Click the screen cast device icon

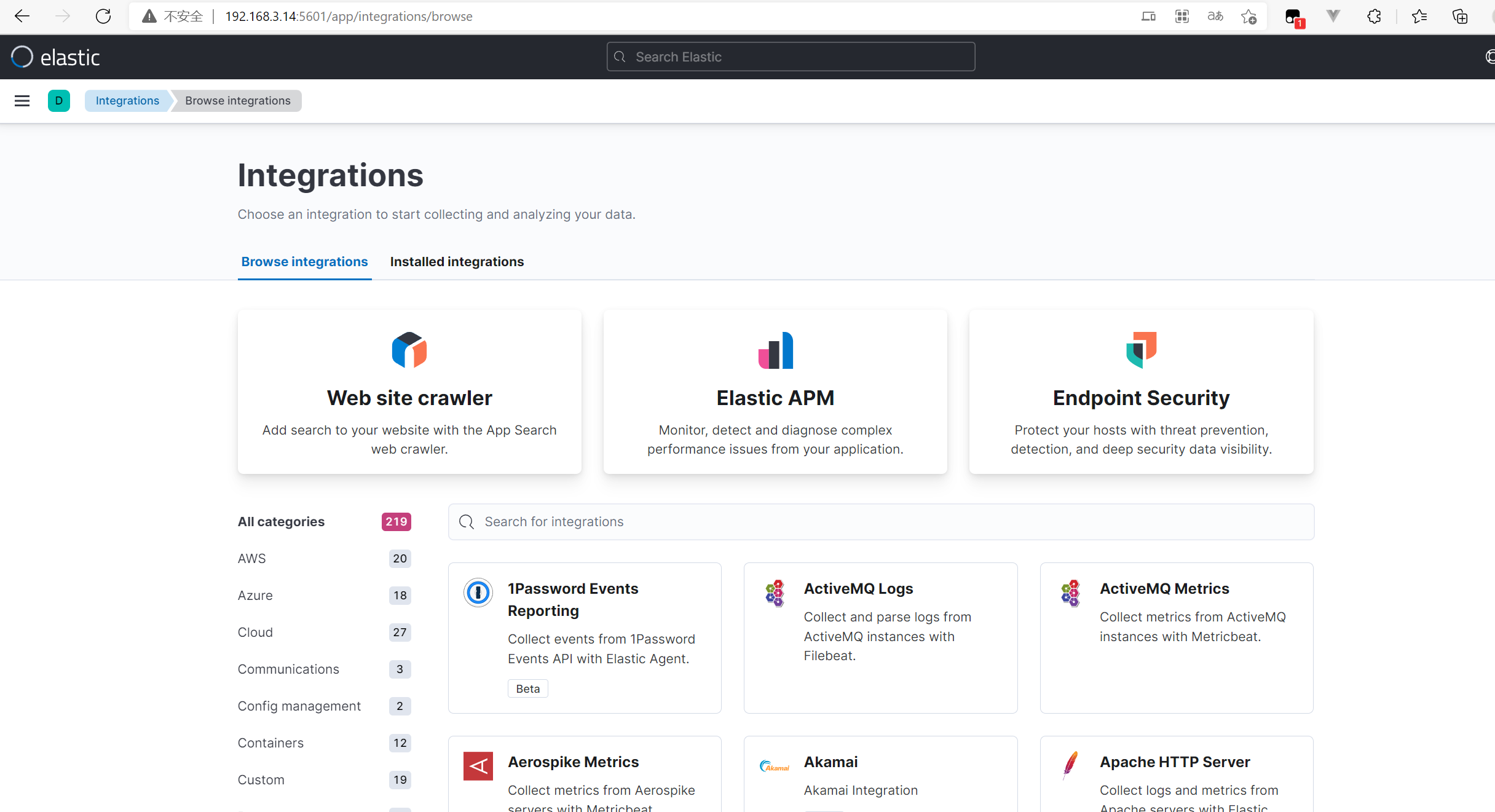pos(1148,17)
